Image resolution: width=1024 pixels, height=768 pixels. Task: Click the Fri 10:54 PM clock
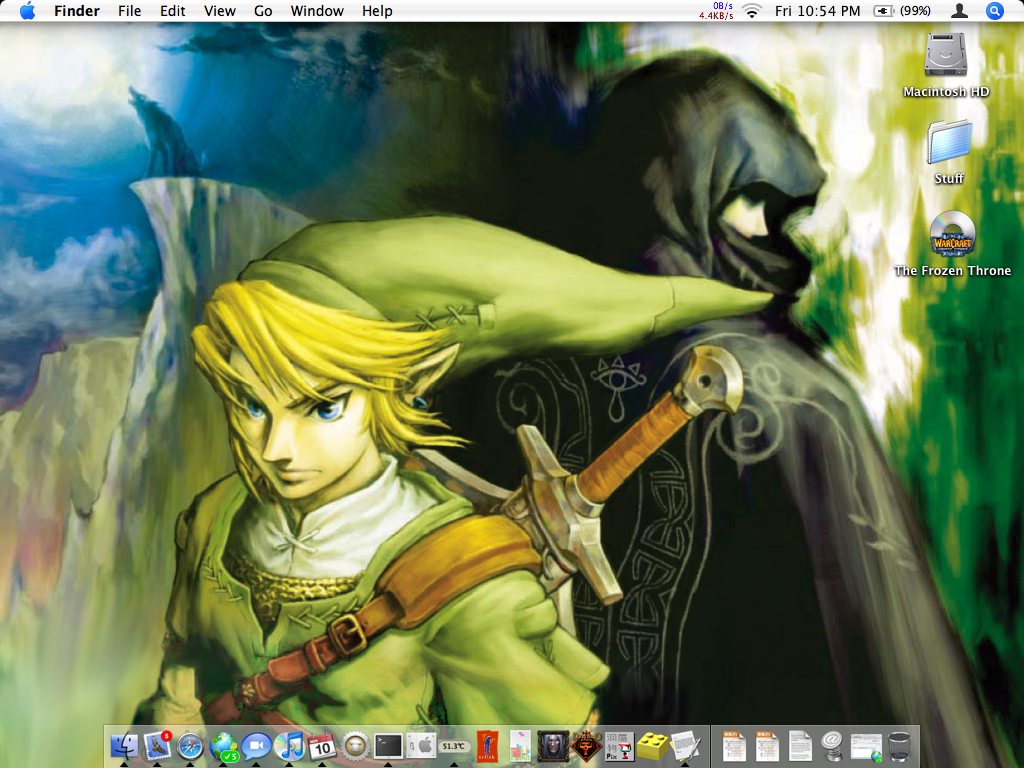point(818,10)
